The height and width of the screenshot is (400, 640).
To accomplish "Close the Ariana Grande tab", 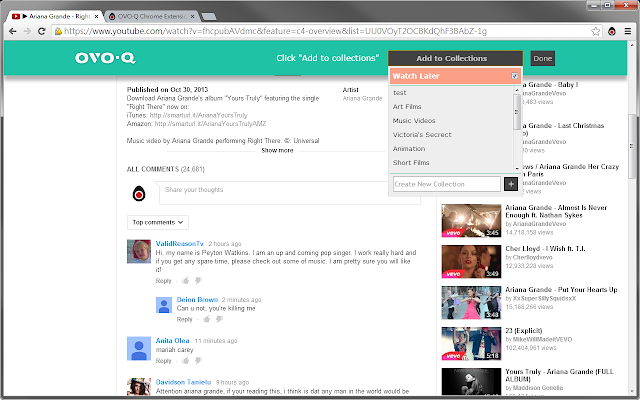I will click(96, 16).
